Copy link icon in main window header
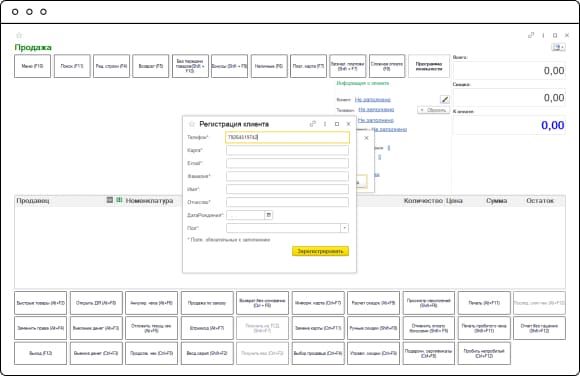This screenshot has width=580, height=376. point(531,36)
